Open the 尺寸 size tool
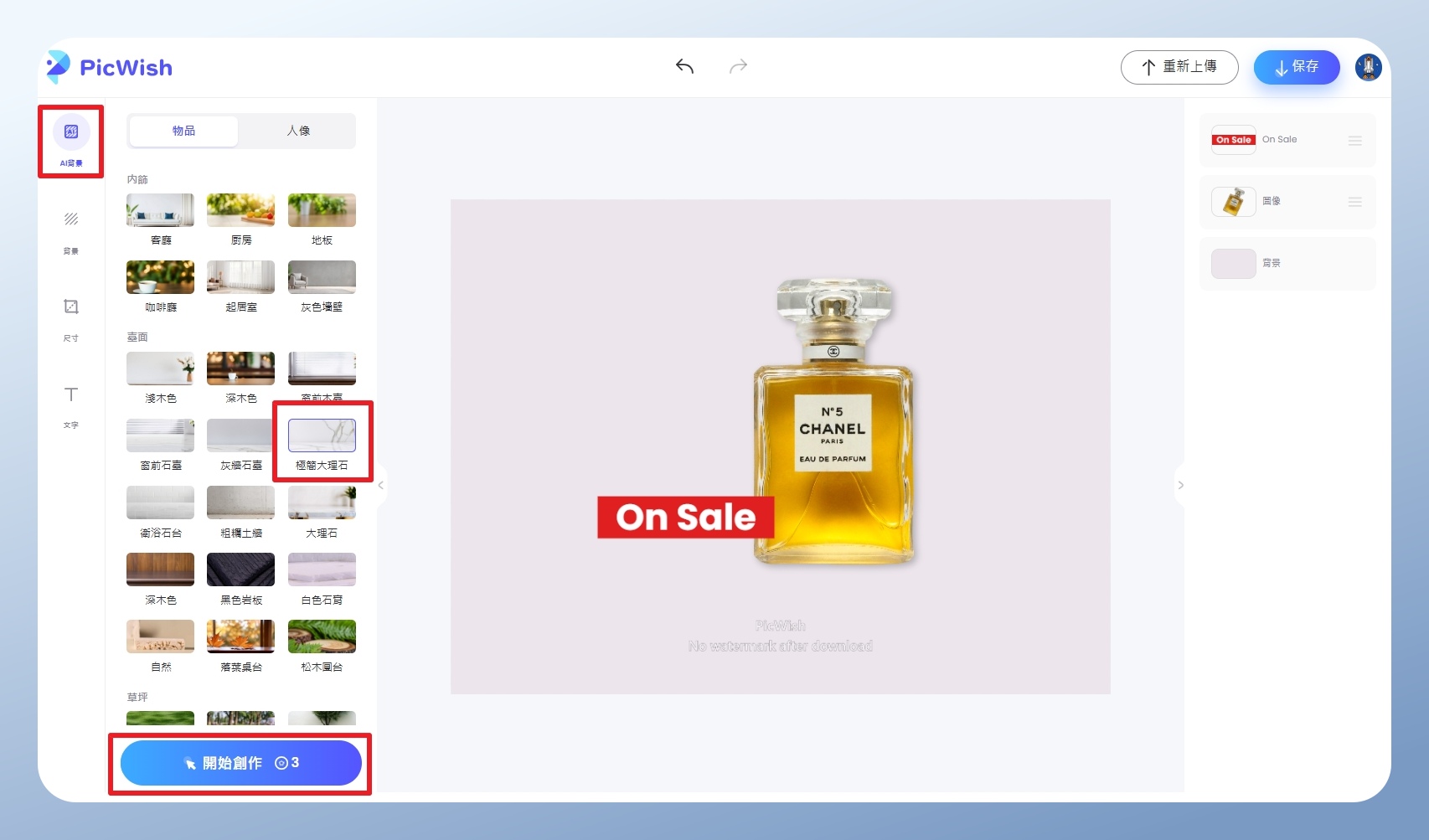The height and width of the screenshot is (840, 1429). click(x=71, y=307)
